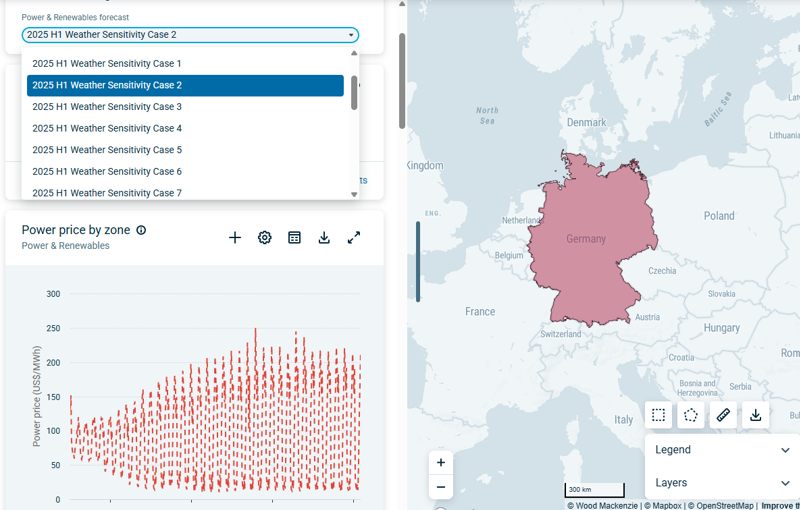Collapse the Power & Renewables forecast dropdown

click(351, 35)
